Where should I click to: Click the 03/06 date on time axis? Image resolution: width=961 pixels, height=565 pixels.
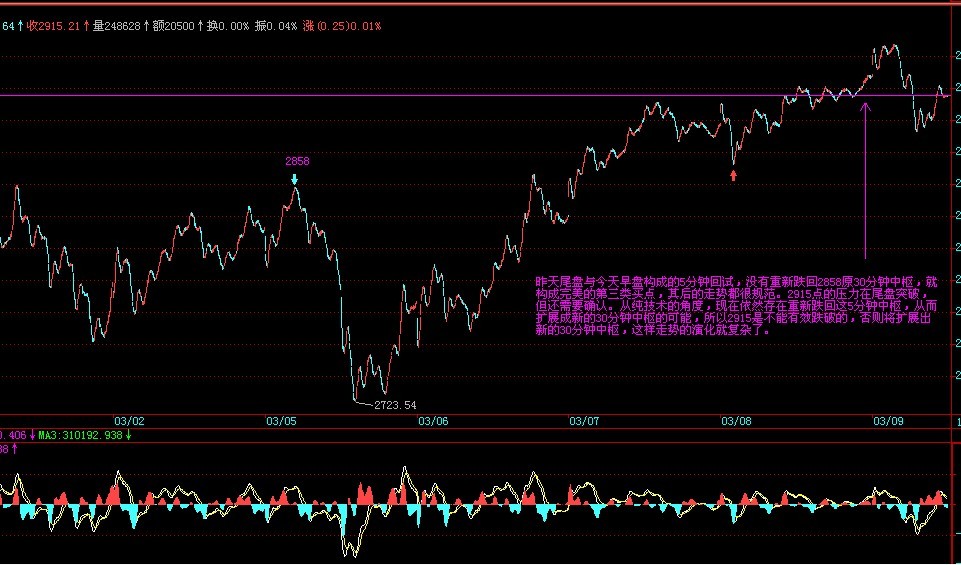tap(433, 422)
